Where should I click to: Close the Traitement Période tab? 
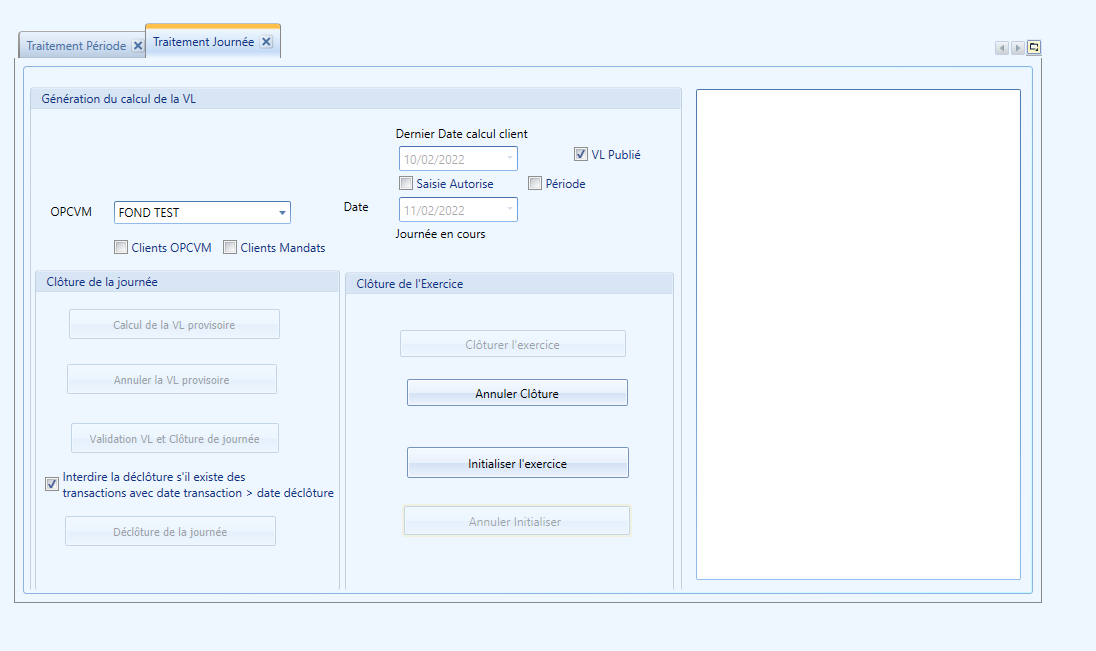[x=138, y=45]
